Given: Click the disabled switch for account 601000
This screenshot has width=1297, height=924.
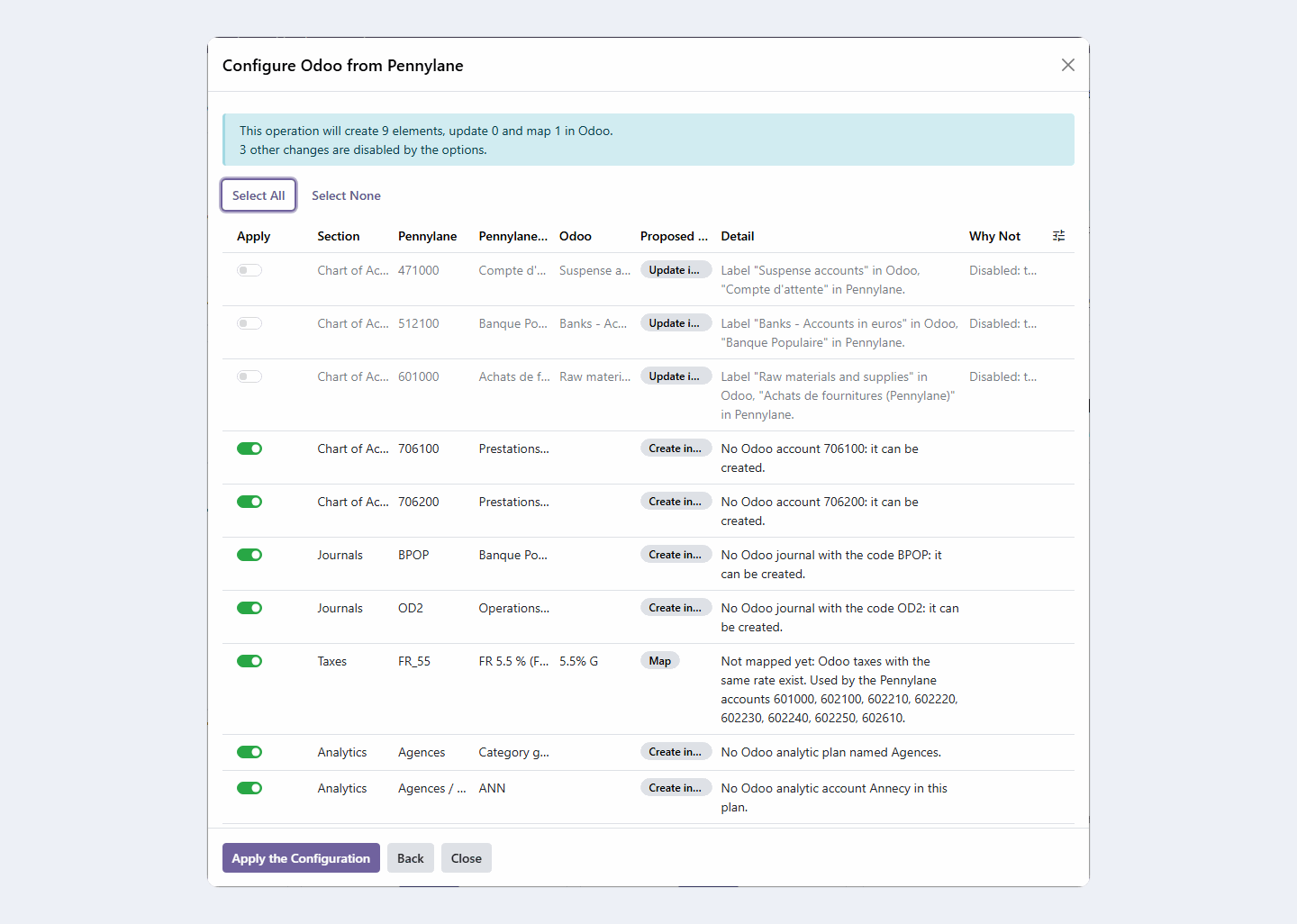Looking at the screenshot, I should point(249,376).
